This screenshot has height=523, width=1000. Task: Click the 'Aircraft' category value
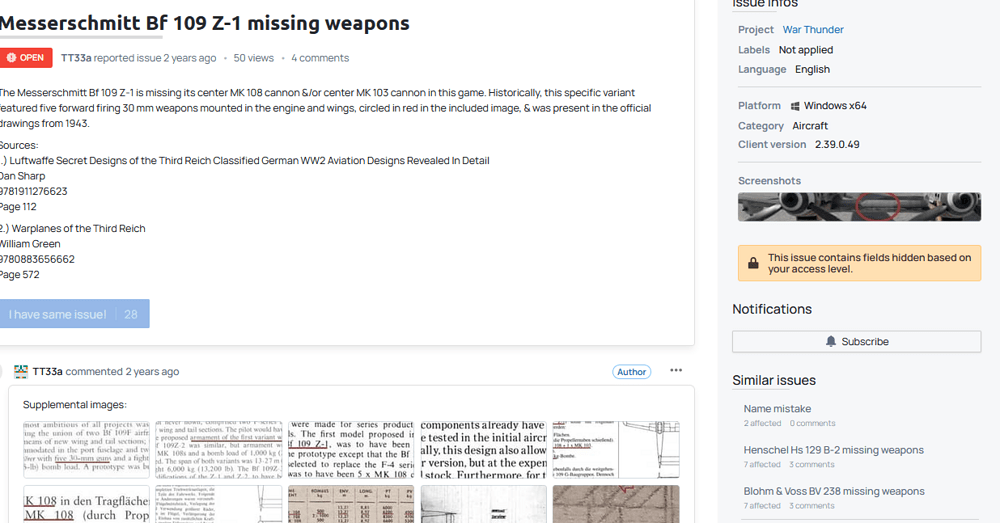tap(810, 126)
